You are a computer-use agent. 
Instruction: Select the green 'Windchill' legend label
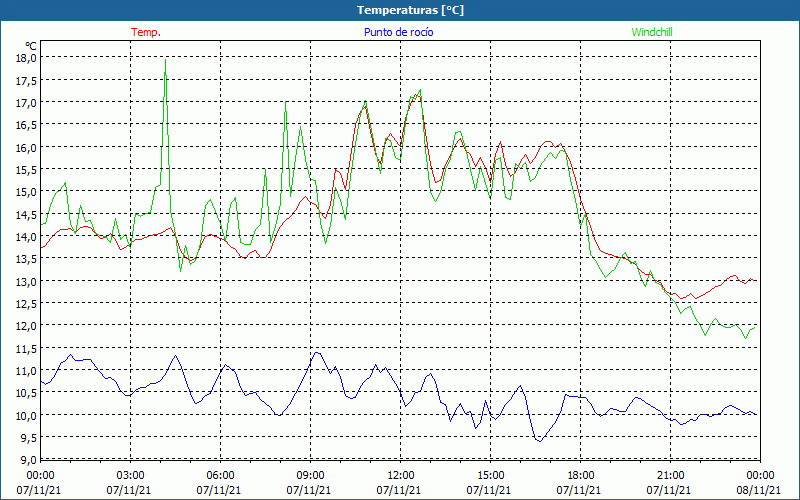[x=652, y=32]
